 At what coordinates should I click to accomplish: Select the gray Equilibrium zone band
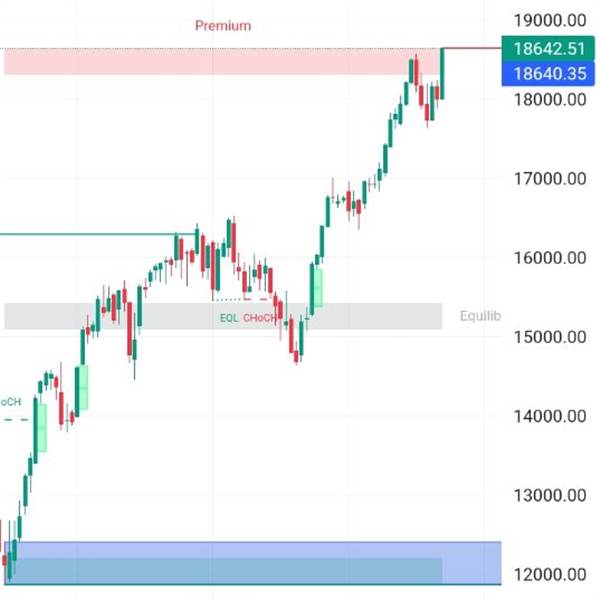click(x=223, y=316)
